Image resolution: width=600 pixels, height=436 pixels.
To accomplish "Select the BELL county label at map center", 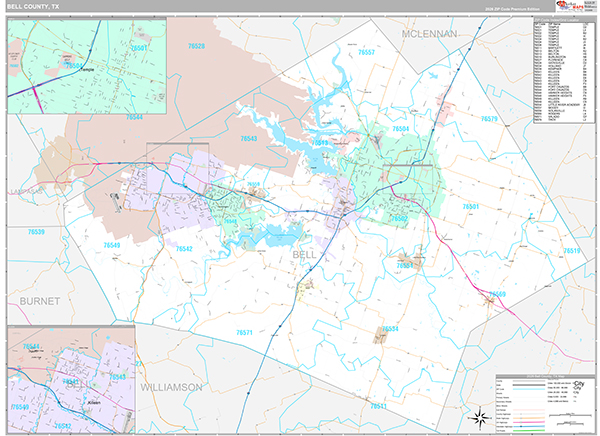I will click(304, 255).
